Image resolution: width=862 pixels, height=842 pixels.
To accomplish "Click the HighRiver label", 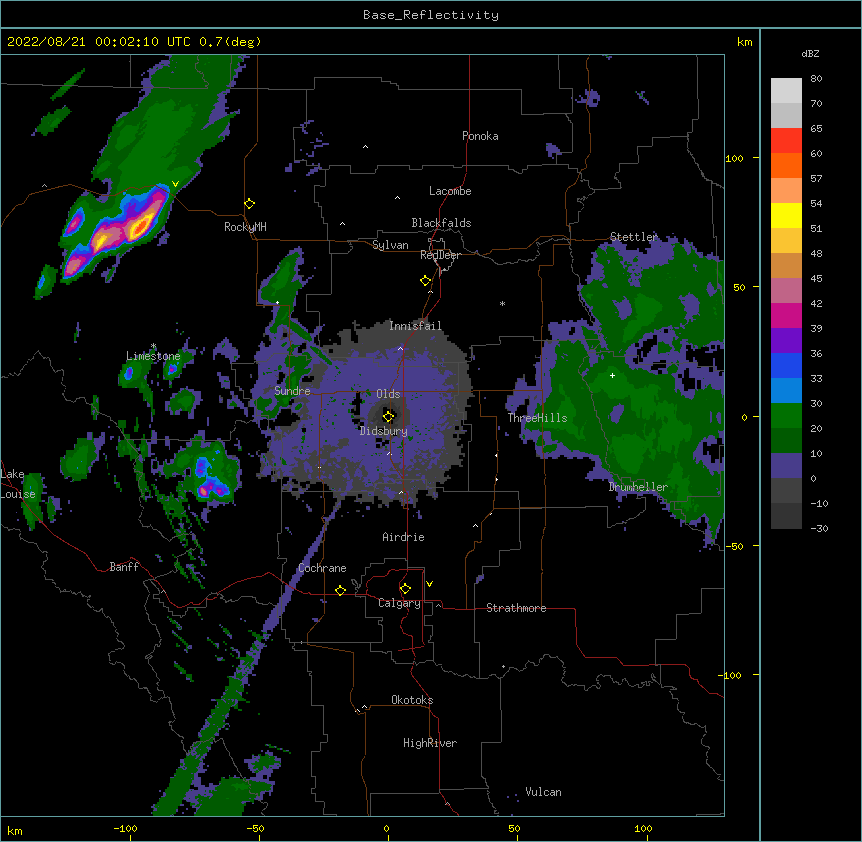I will 430,743.
